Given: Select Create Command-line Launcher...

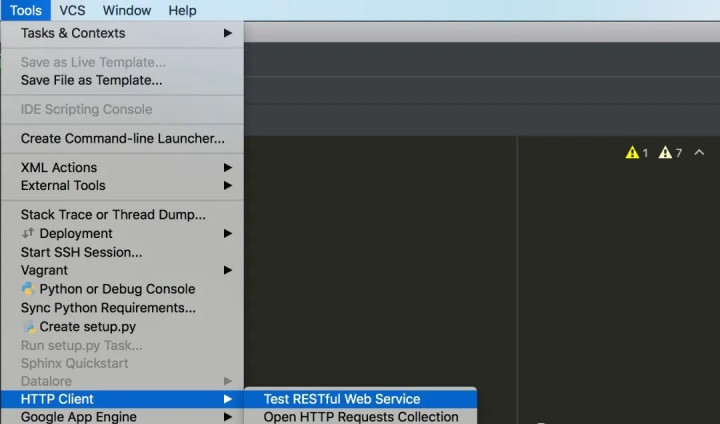Looking at the screenshot, I should point(122,138).
